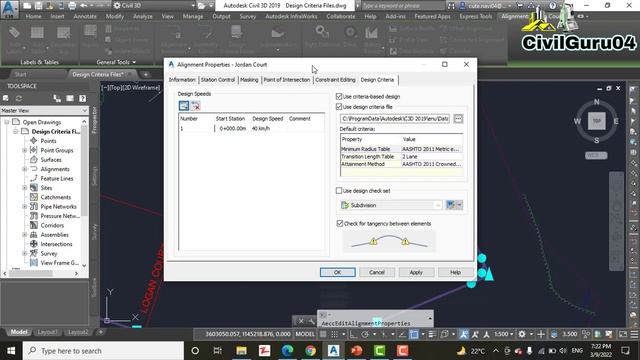Click the Feature Lines tree icon

tap(34, 178)
